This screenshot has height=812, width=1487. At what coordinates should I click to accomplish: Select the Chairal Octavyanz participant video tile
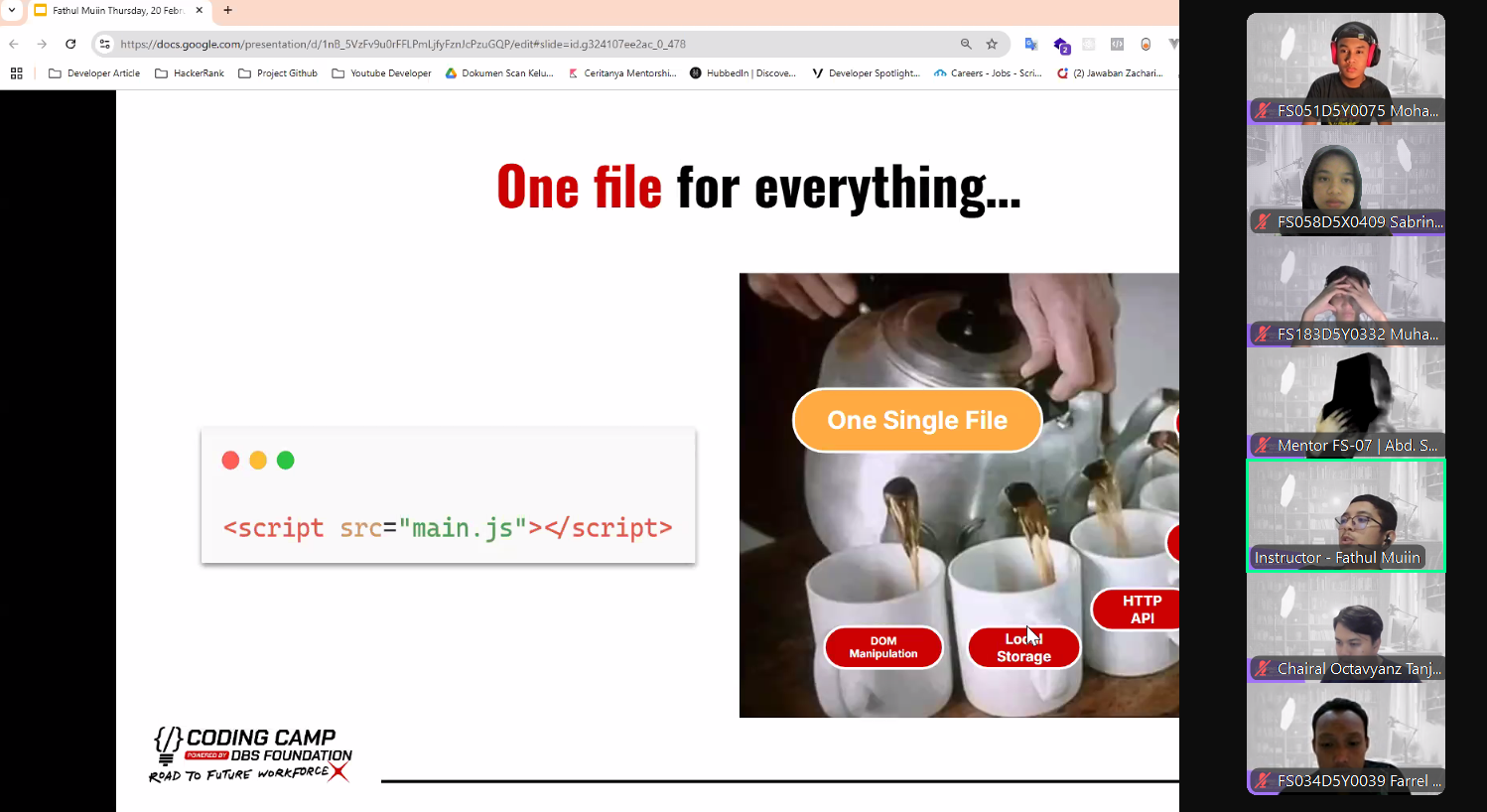1345,627
